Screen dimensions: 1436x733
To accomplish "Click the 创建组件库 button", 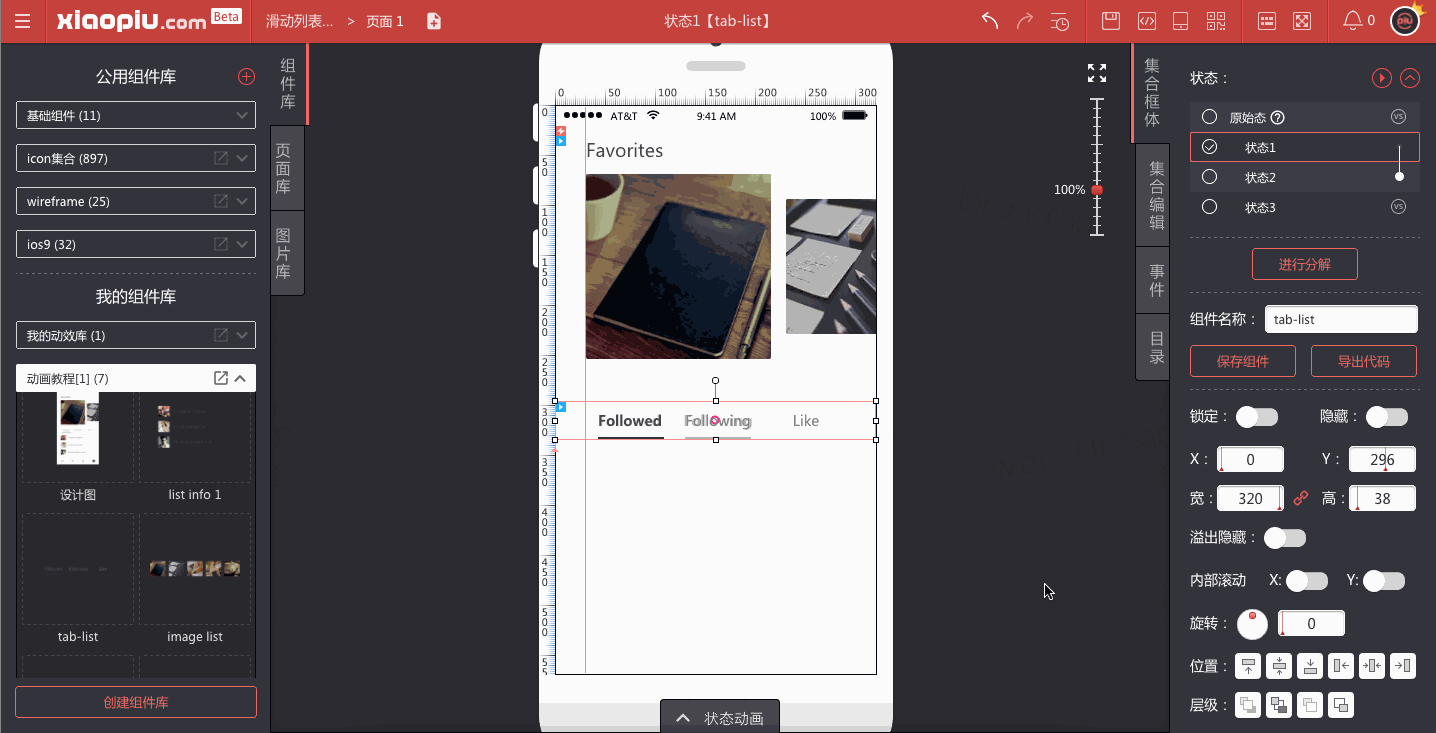I will (x=136, y=702).
